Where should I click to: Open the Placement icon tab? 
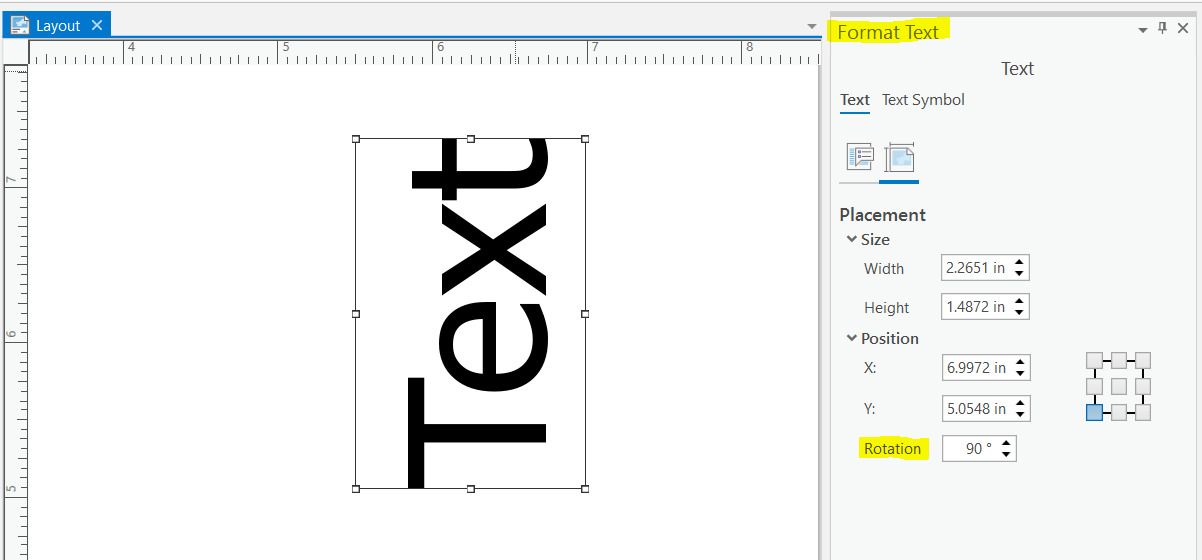click(x=900, y=157)
